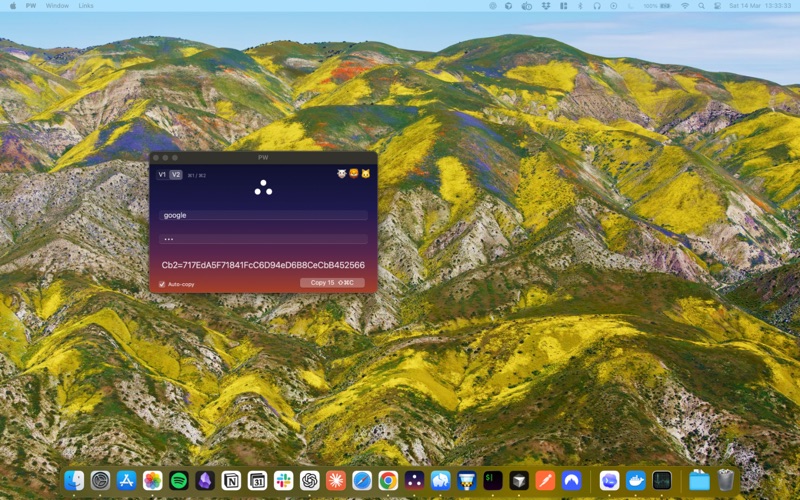
Task: Open Slack from the Dock
Action: point(283,481)
